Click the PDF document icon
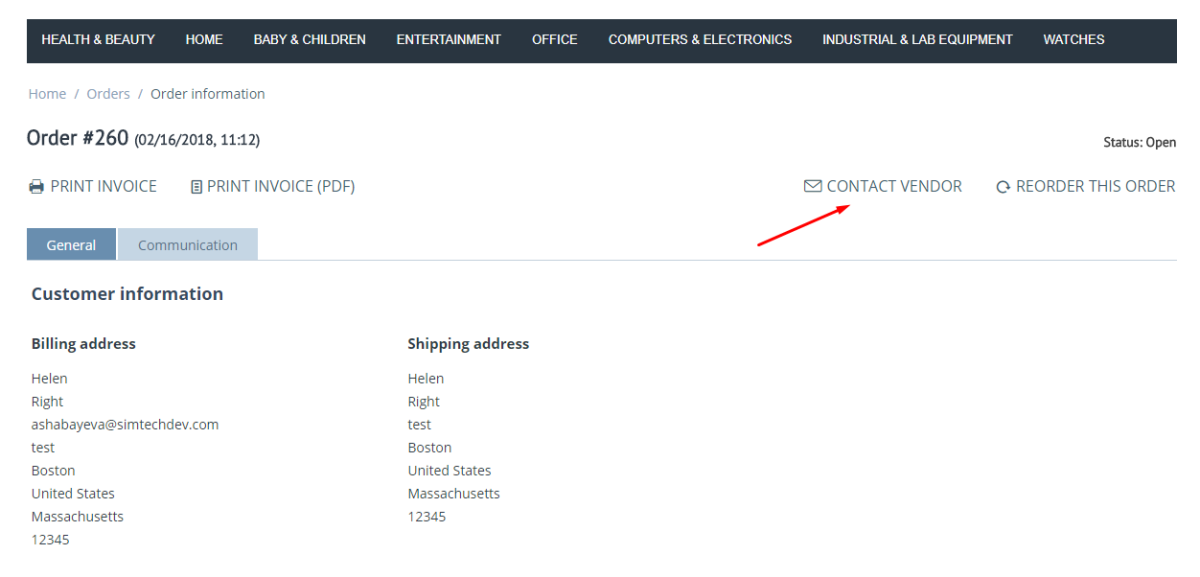 pyautogui.click(x=196, y=187)
